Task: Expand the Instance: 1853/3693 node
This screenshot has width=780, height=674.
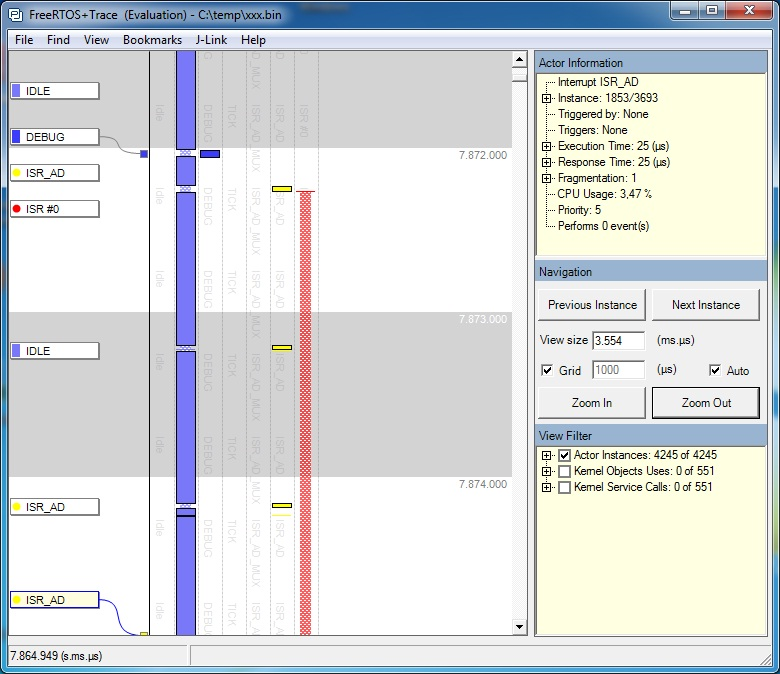Action: point(546,98)
